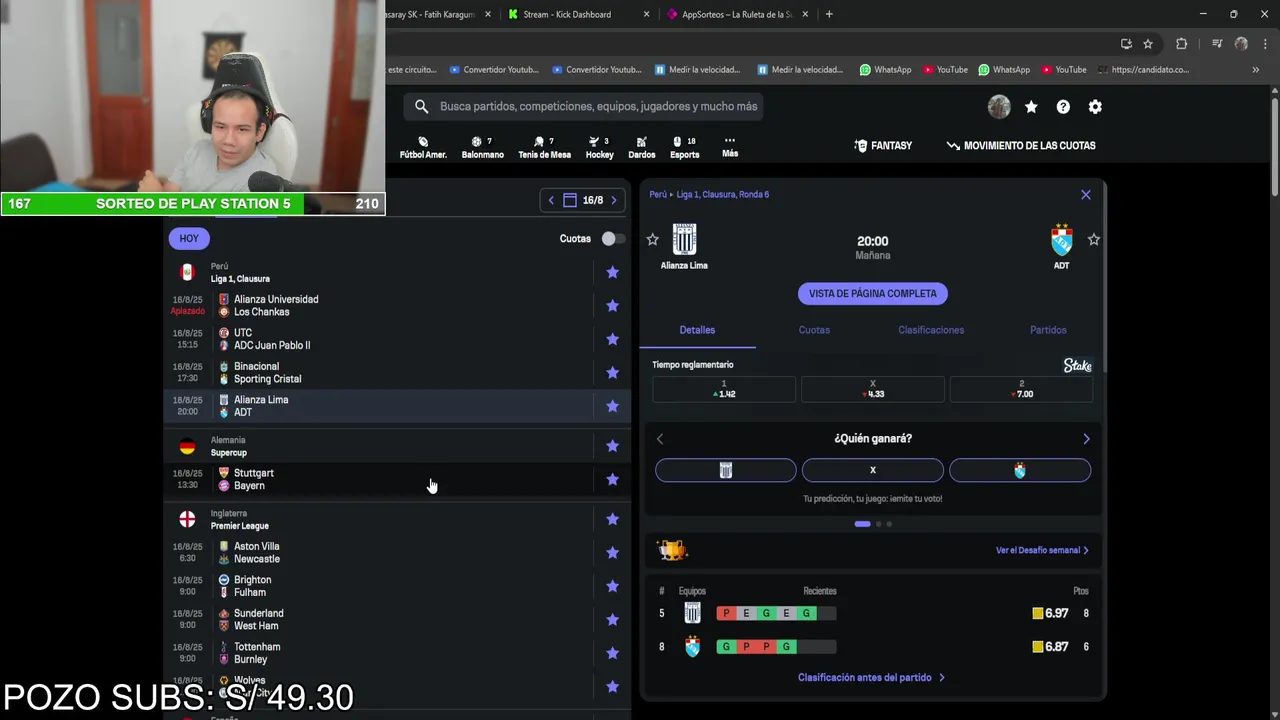The width and height of the screenshot is (1280, 720).
Task: Open the FANTASY section
Action: click(883, 146)
